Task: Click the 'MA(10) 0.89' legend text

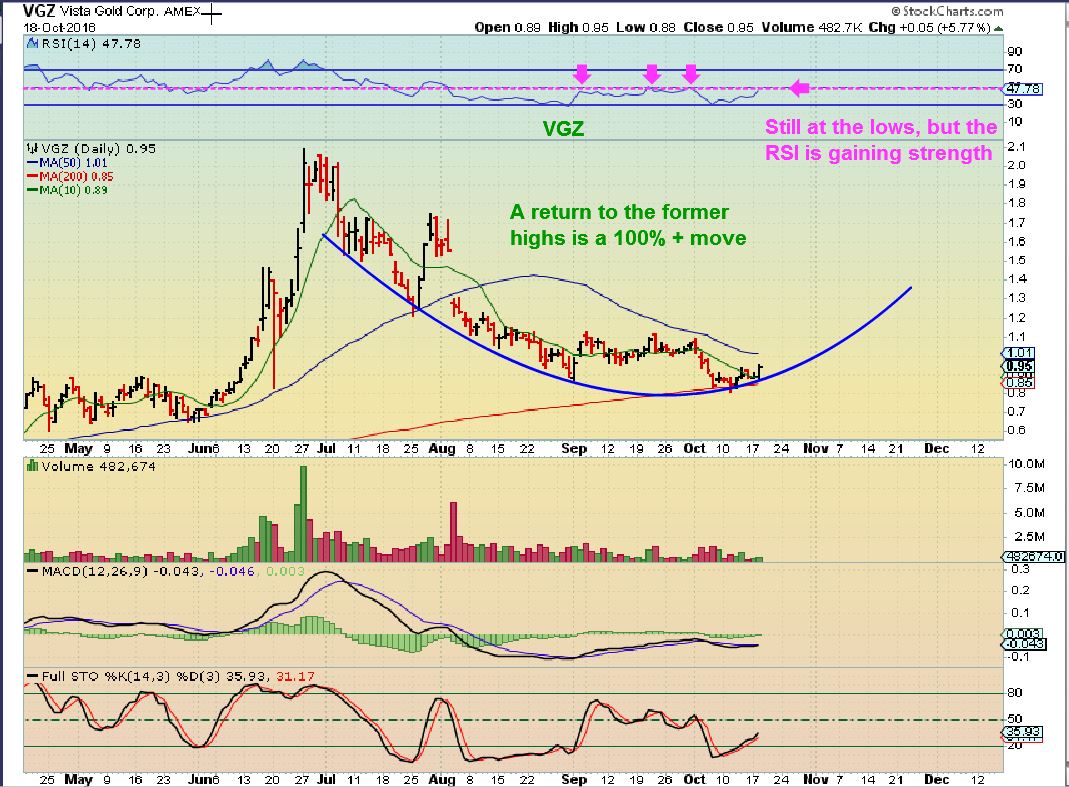Action: (x=73, y=190)
